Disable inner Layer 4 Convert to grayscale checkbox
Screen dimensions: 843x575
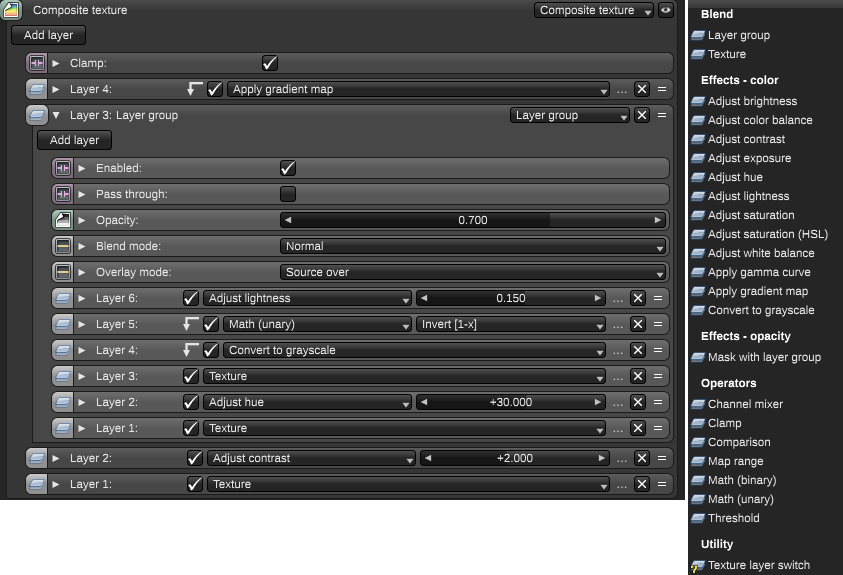pos(211,350)
